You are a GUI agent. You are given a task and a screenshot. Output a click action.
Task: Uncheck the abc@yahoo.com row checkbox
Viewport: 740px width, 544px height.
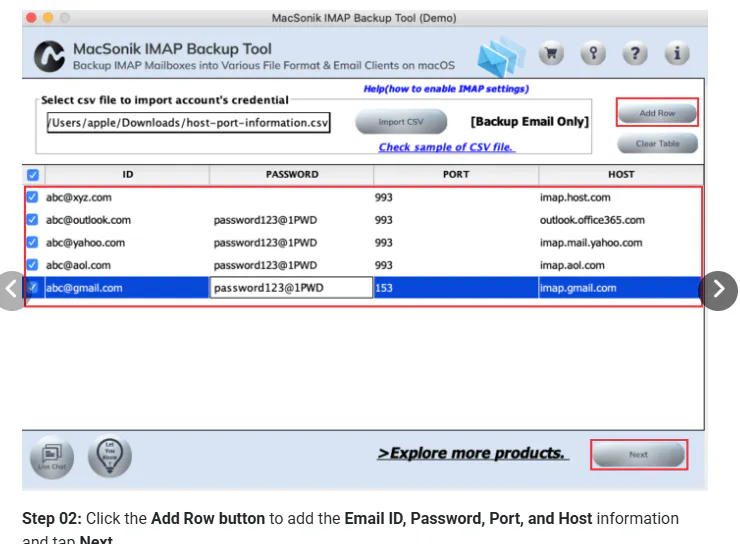[x=32, y=242]
